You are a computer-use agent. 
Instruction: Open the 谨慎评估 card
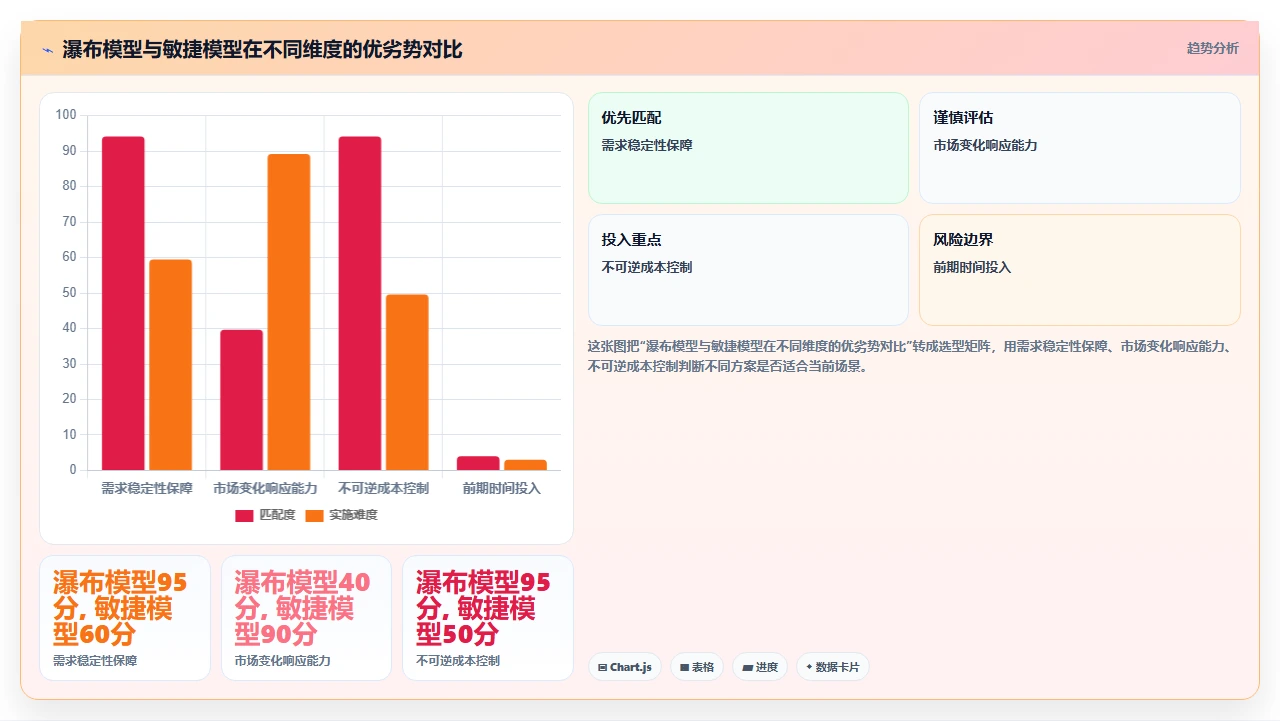coord(1080,148)
